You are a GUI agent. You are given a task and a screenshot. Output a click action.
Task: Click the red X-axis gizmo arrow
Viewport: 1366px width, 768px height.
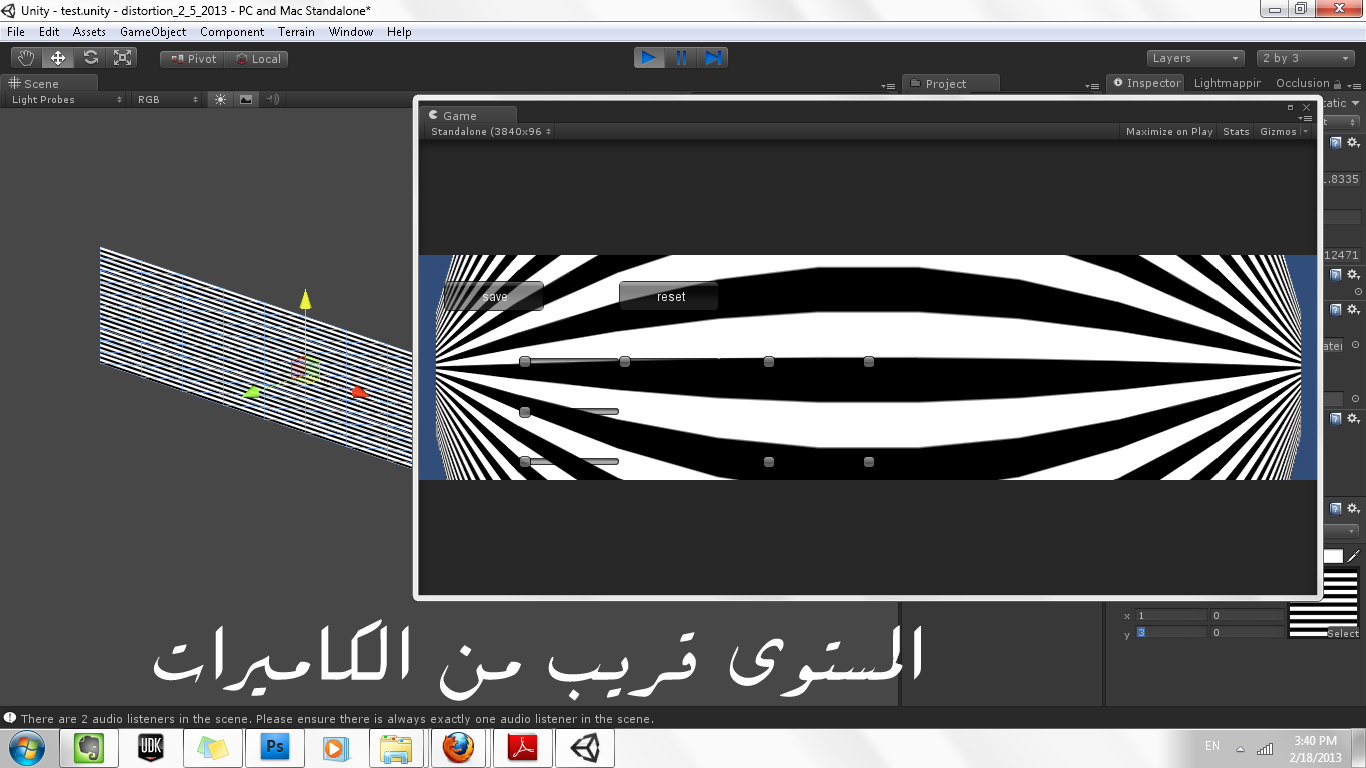pyautogui.click(x=358, y=392)
